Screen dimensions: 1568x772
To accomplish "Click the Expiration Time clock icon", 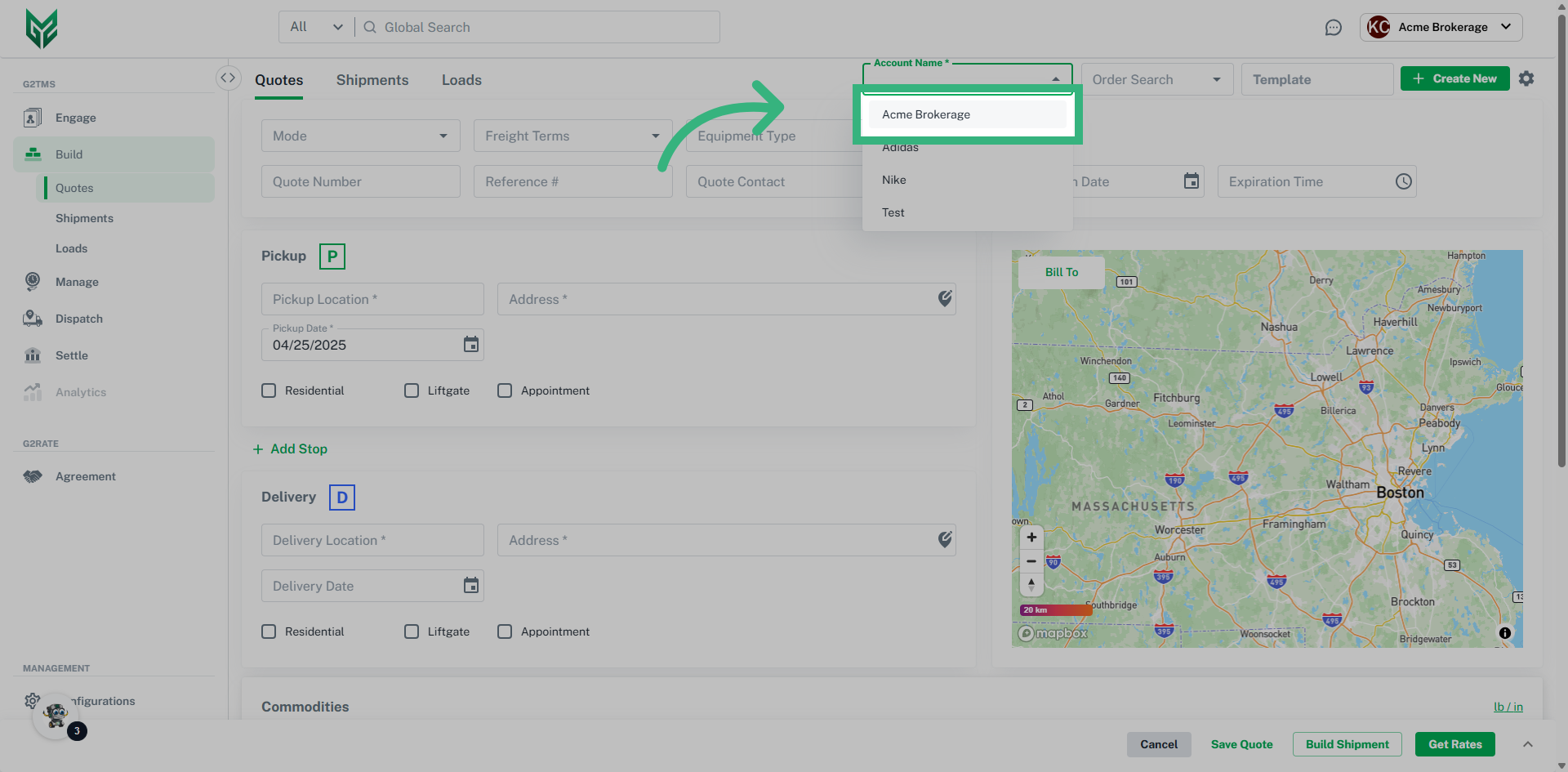I will pos(1403,181).
